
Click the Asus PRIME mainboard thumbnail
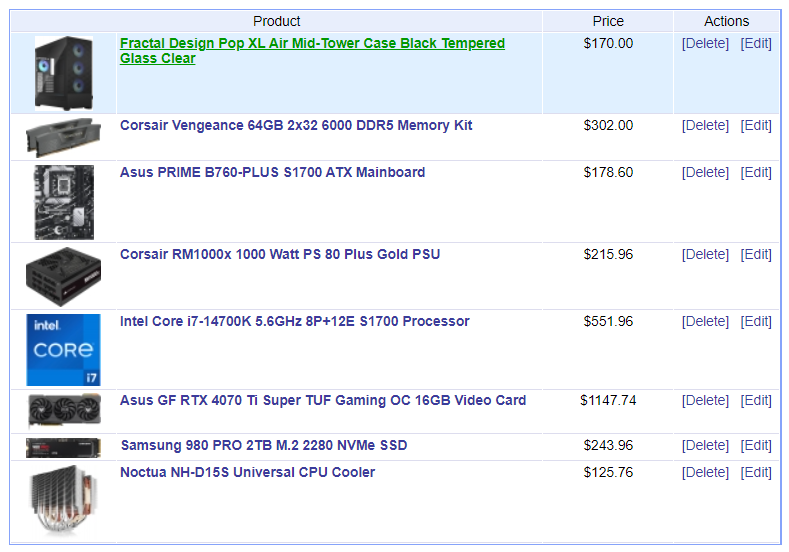click(63, 202)
